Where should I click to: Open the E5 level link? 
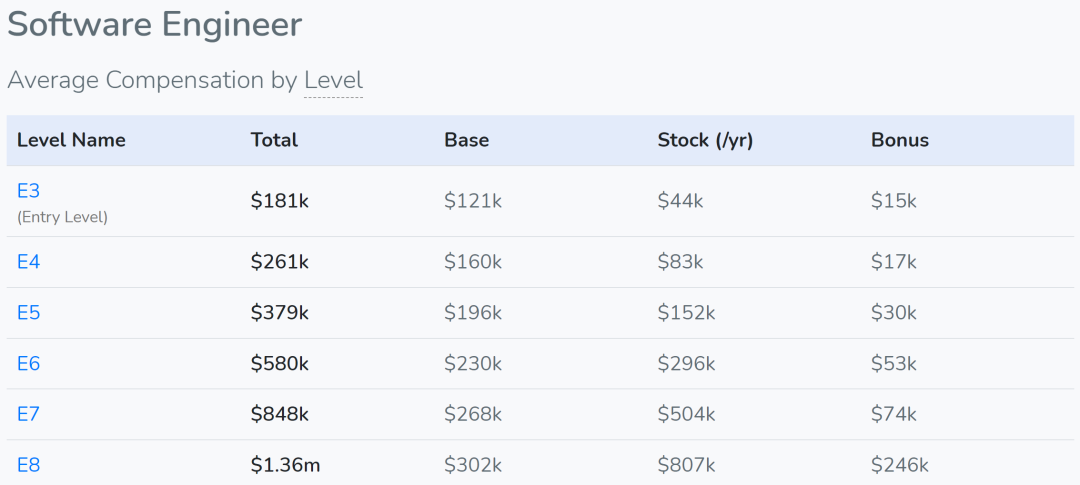point(28,313)
